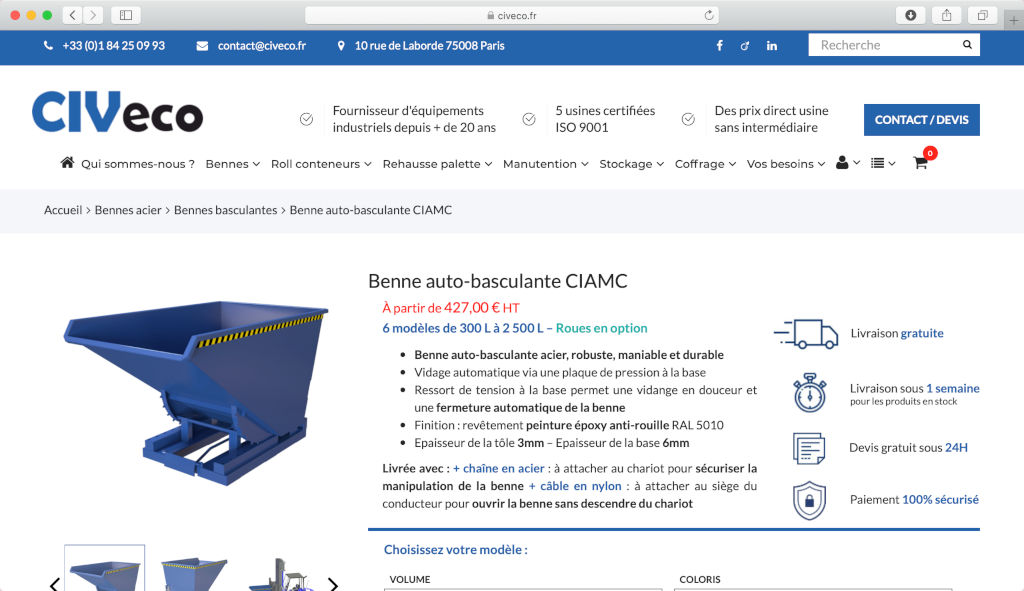Open the Facebook page icon
The image size is (1024, 591).
pyautogui.click(x=719, y=46)
